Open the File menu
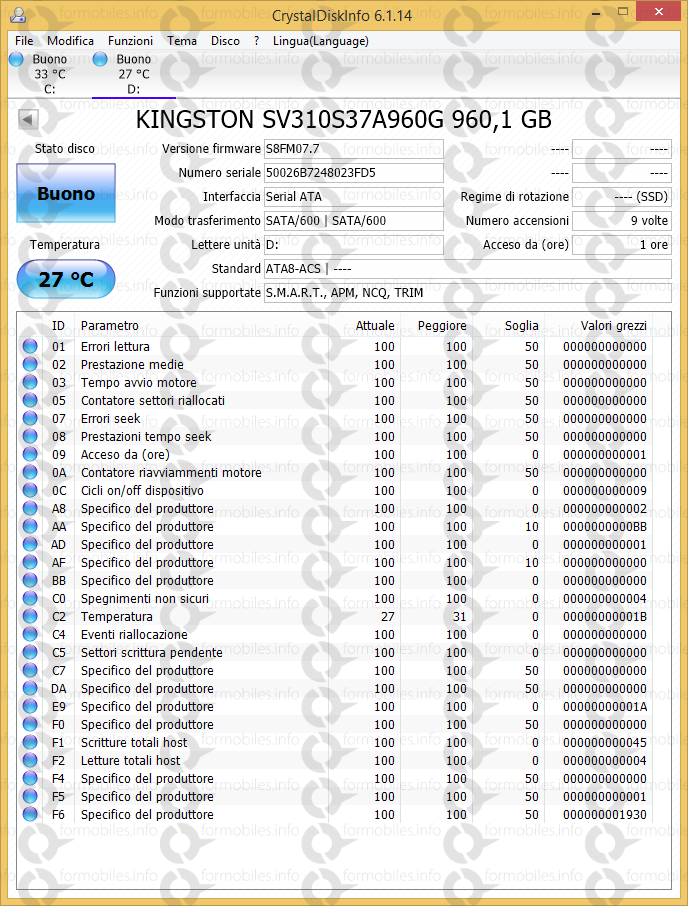 pyautogui.click(x=24, y=41)
